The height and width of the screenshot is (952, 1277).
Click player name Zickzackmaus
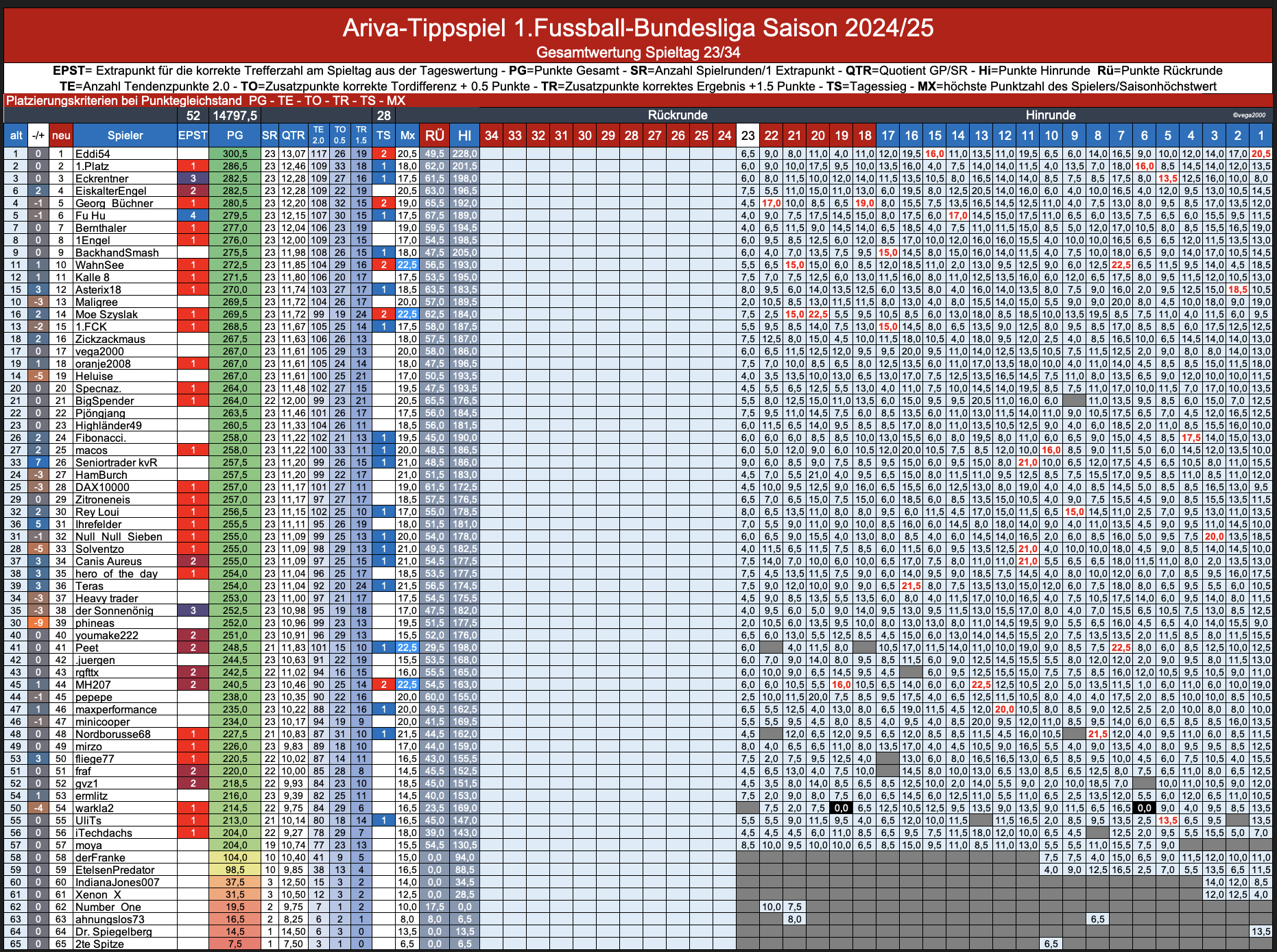[110, 339]
